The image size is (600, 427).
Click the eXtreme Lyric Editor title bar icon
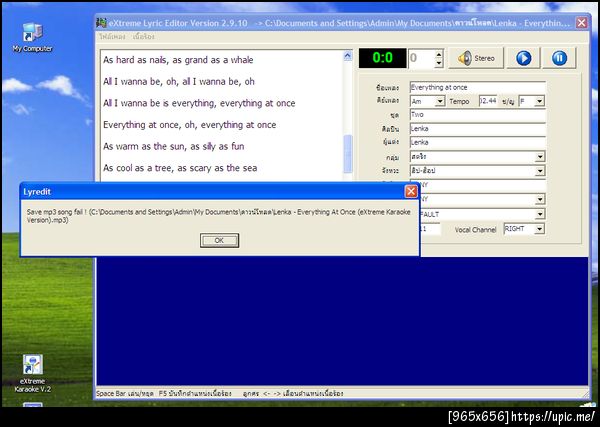[x=101, y=23]
